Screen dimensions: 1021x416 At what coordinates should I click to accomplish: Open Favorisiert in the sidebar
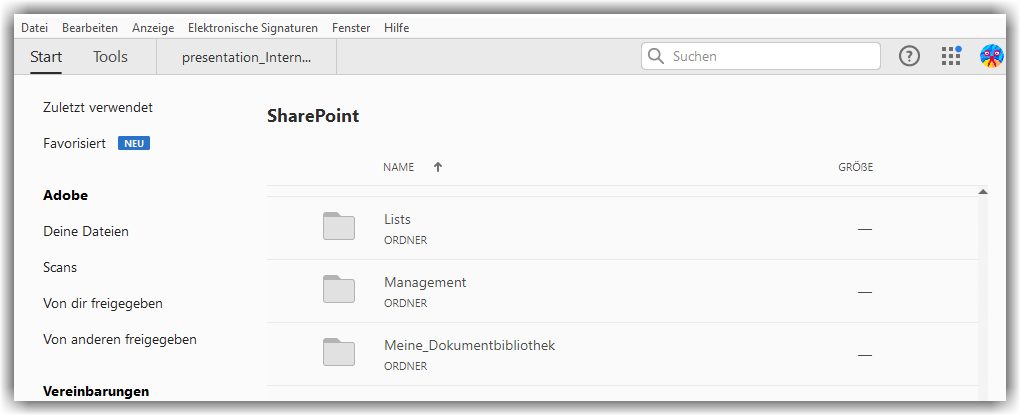tap(75, 143)
